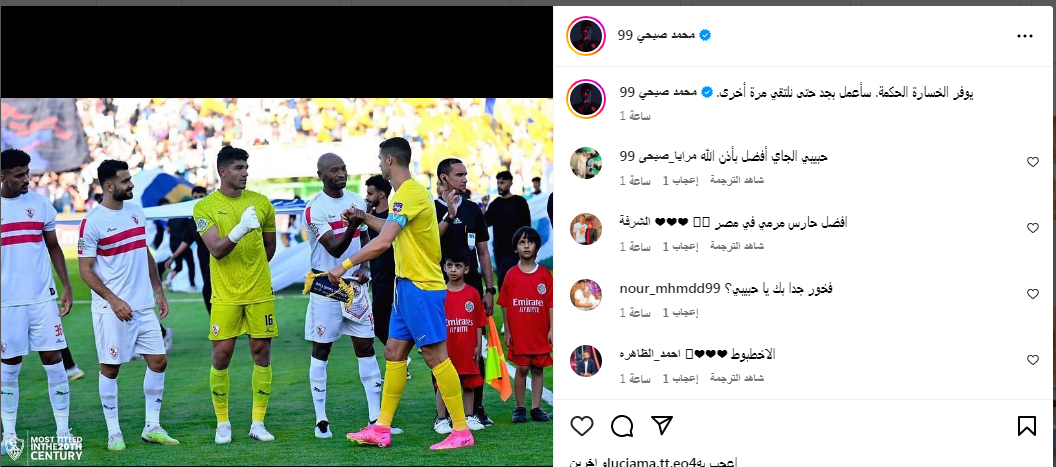Open caption author's profile picture
This screenshot has width=1056, height=467.
tap(586, 99)
